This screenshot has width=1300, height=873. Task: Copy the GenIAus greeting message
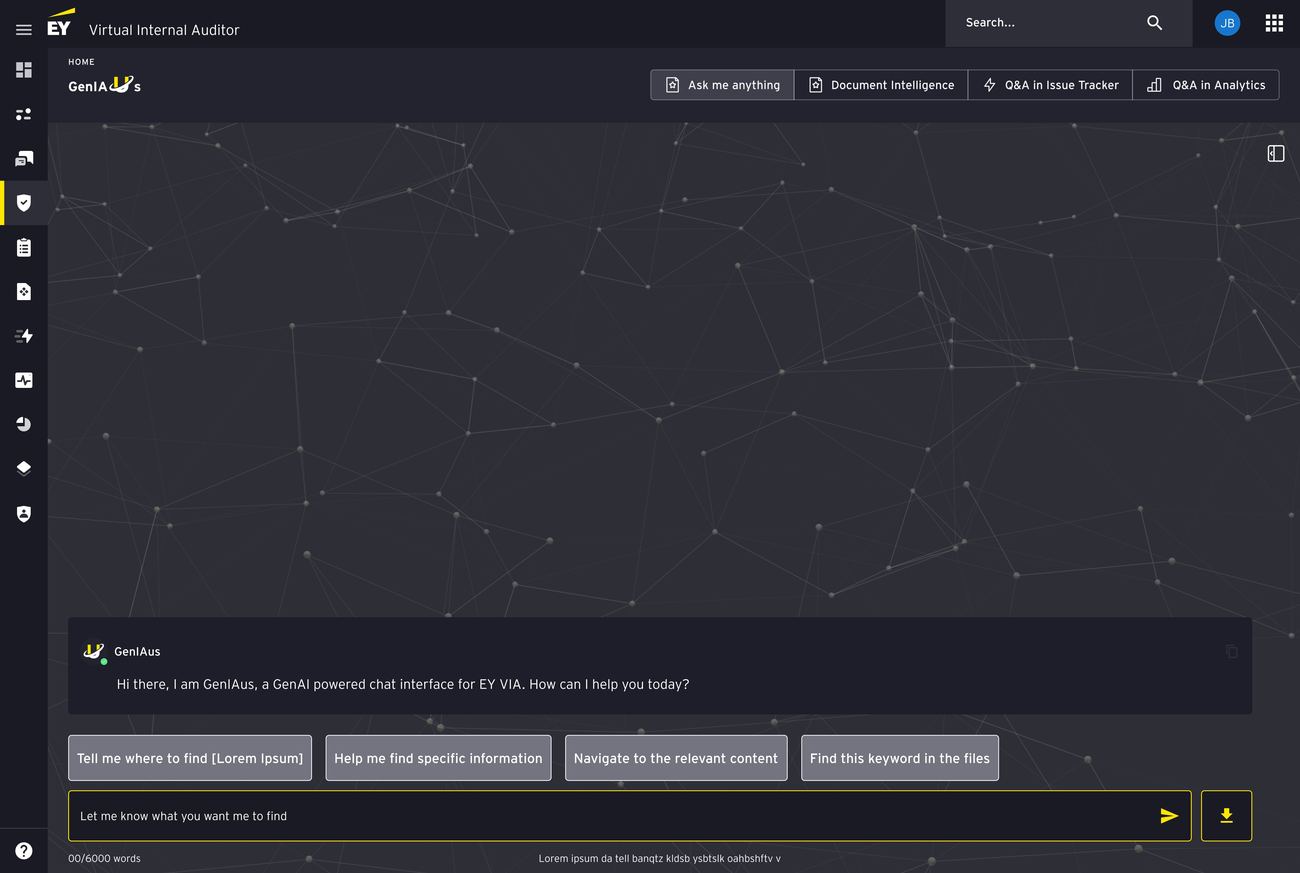(x=1232, y=651)
